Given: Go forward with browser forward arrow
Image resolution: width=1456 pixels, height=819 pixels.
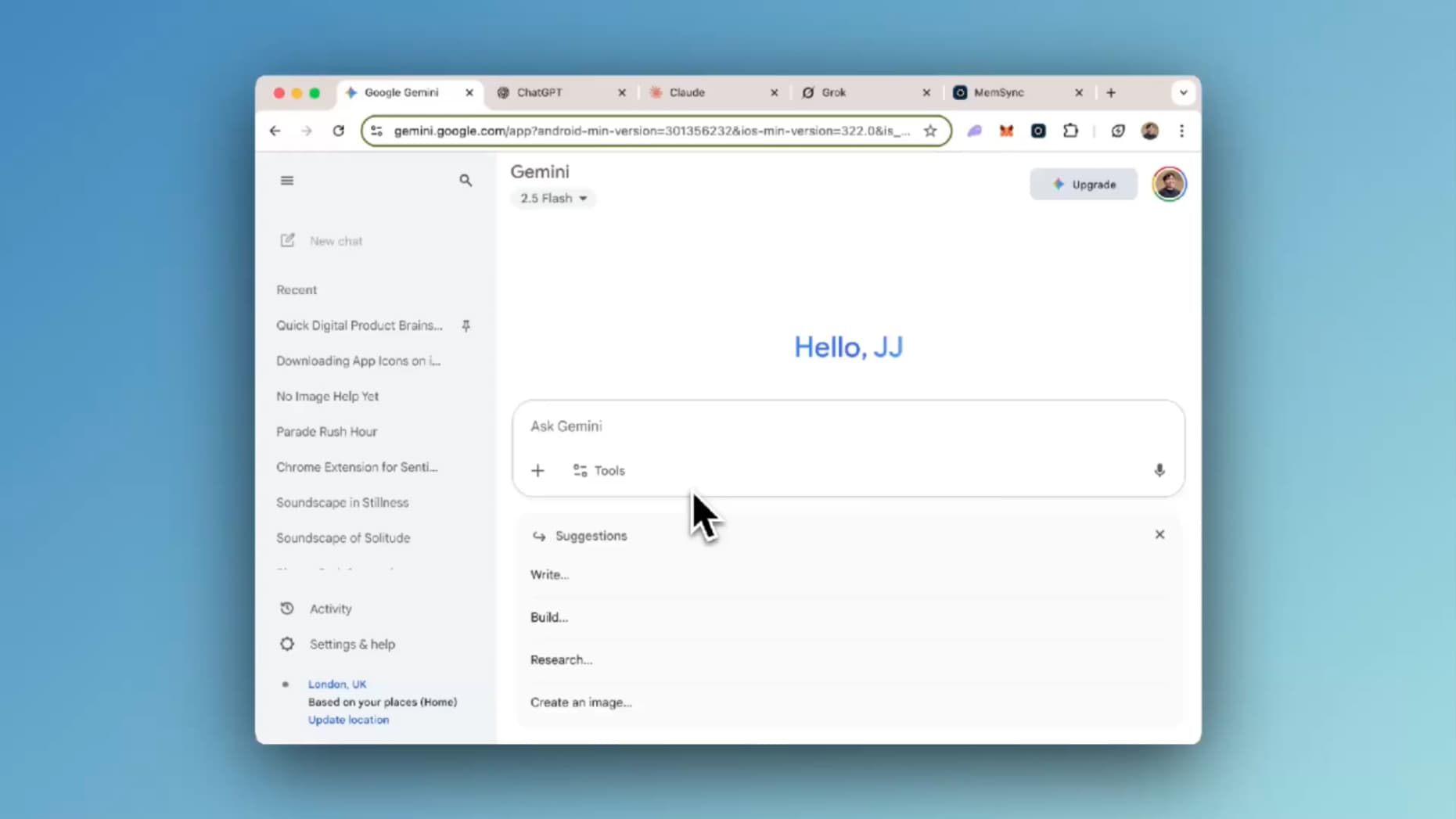Looking at the screenshot, I should click(x=307, y=131).
